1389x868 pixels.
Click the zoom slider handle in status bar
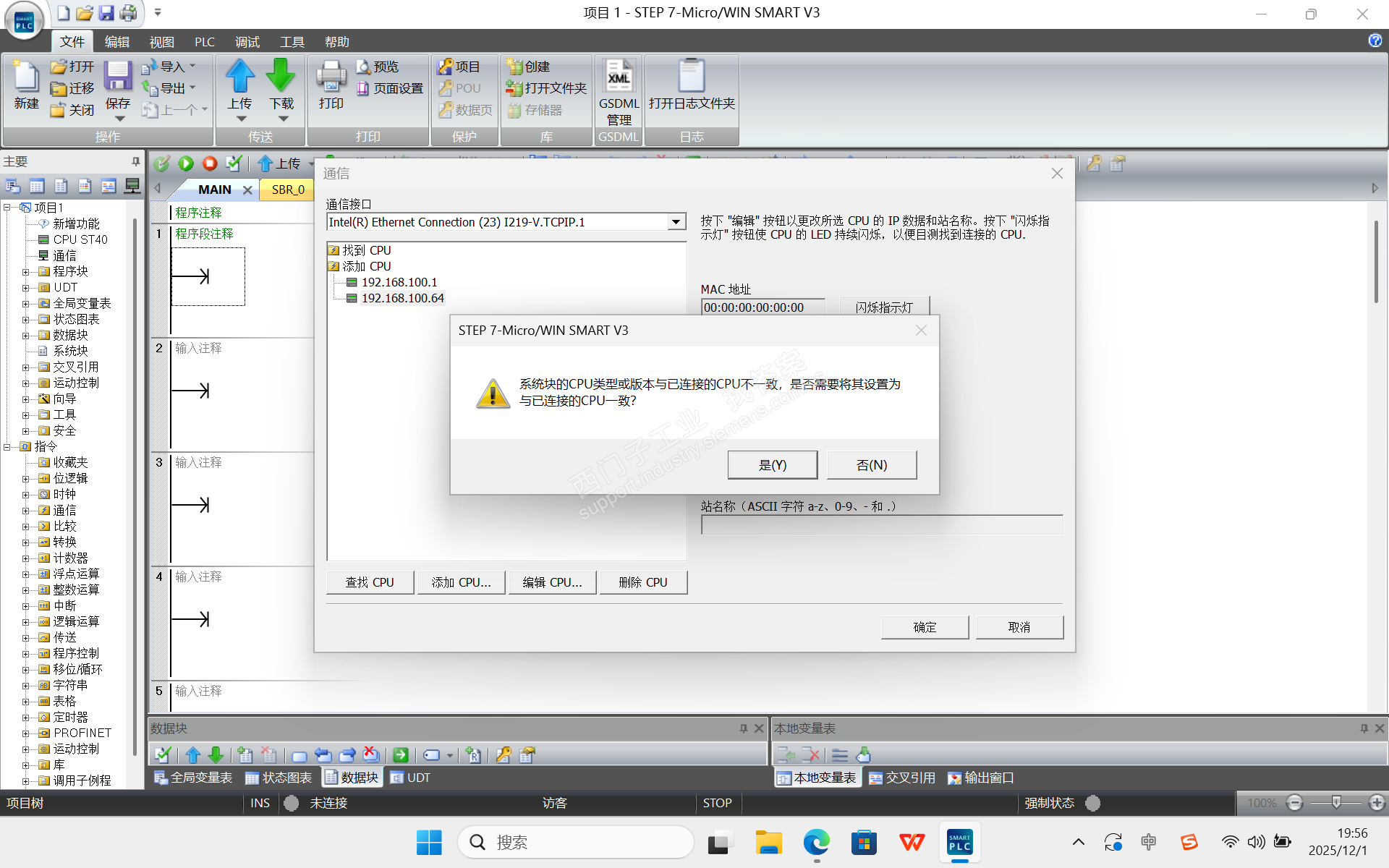coord(1336,802)
